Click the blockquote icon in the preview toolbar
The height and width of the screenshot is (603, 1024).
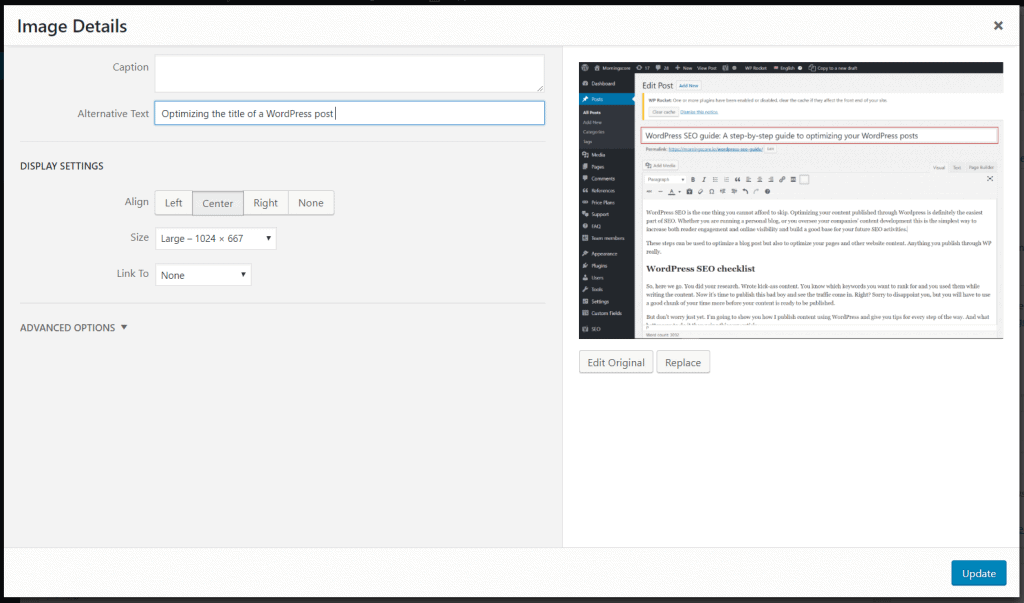click(737, 179)
